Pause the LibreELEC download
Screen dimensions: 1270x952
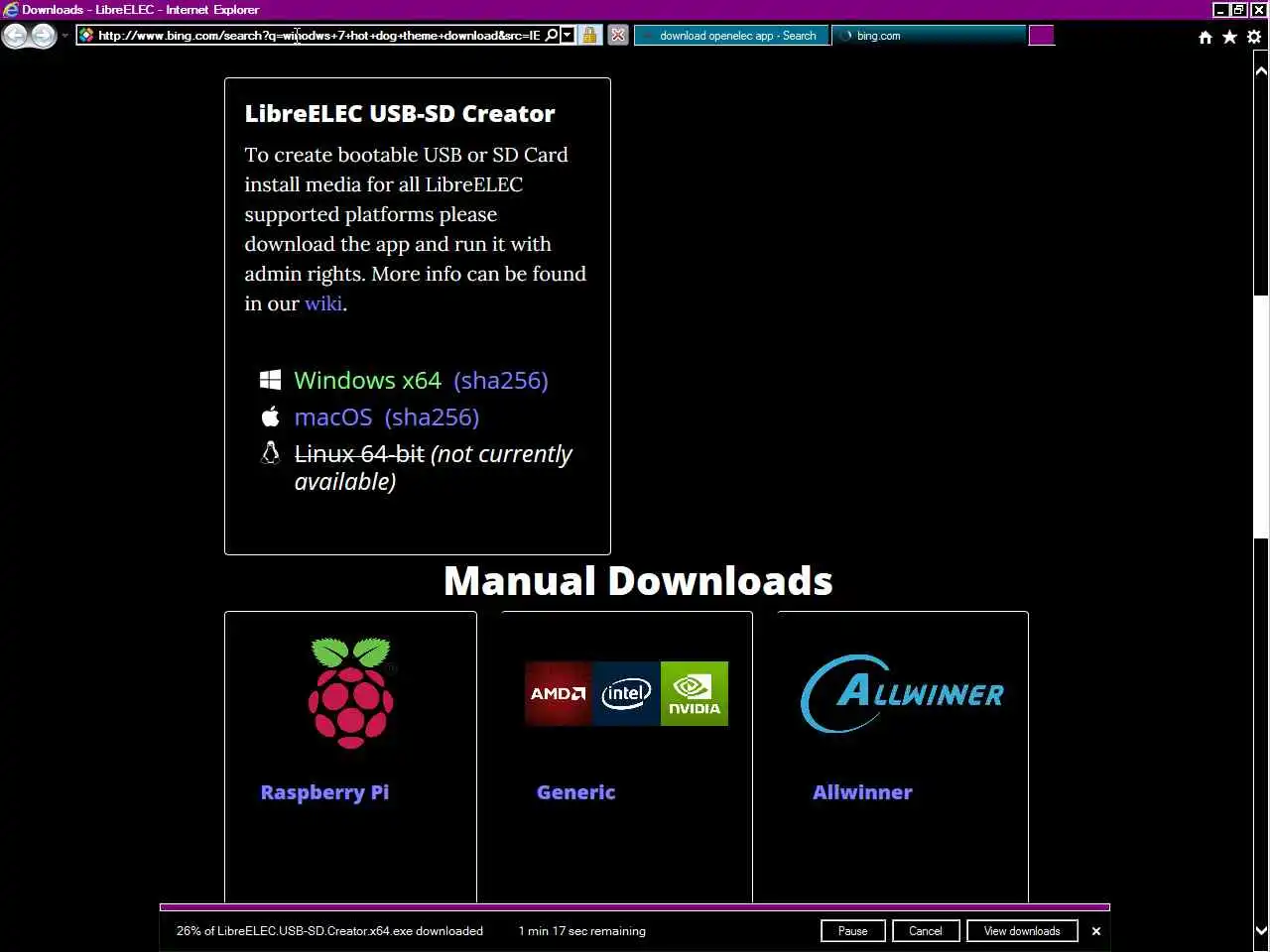(x=853, y=931)
